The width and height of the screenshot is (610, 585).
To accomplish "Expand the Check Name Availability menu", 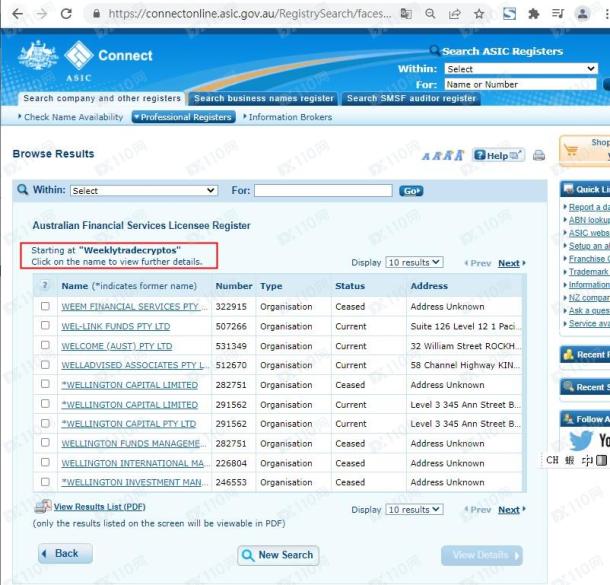I will coord(70,117).
